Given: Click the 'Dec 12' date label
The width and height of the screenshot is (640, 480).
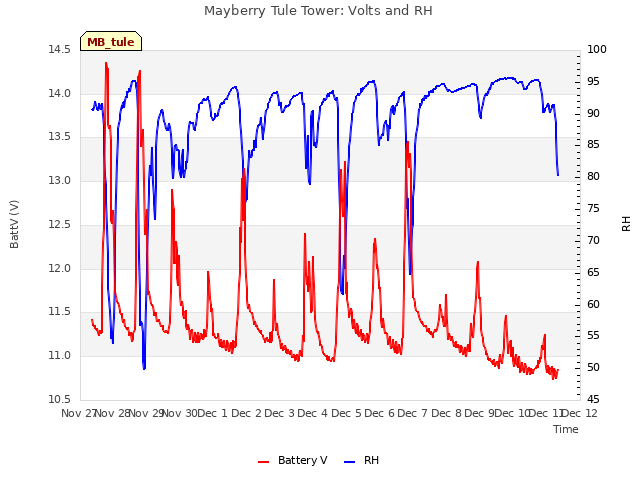Looking at the screenshot, I should pyautogui.click(x=580, y=413).
